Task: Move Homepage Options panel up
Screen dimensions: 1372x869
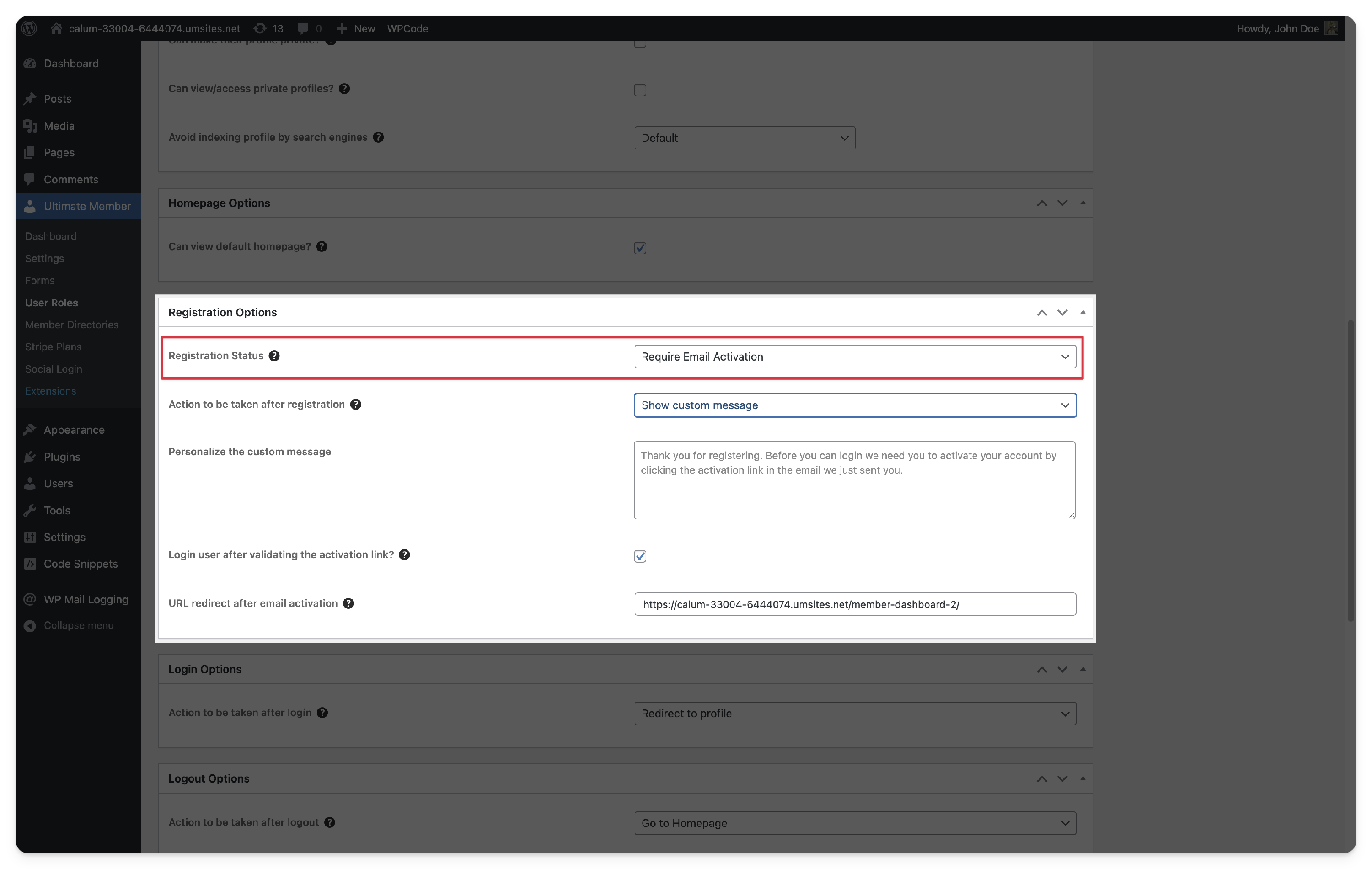Action: [x=1041, y=203]
